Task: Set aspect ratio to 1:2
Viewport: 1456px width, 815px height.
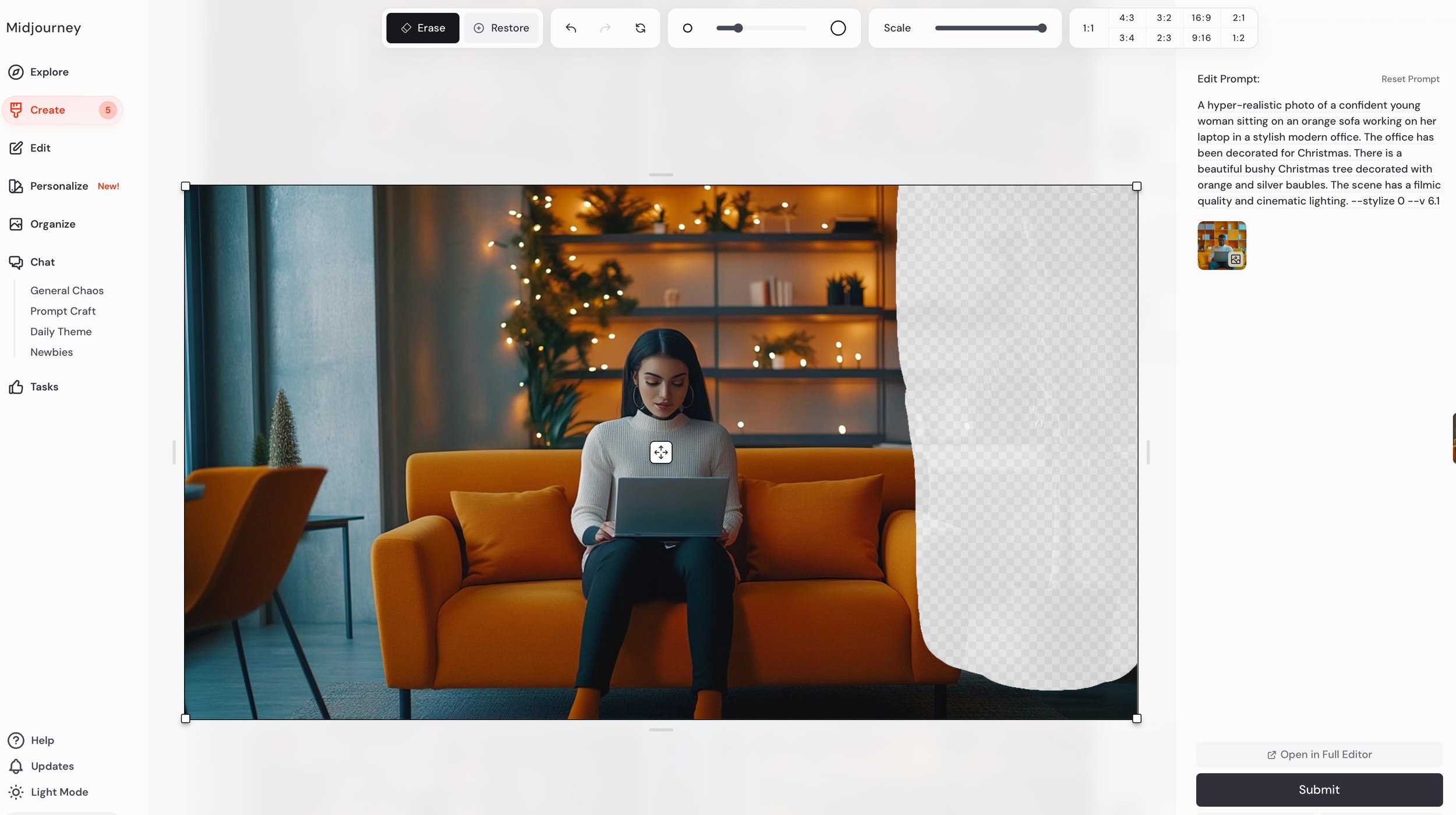Action: tap(1239, 38)
